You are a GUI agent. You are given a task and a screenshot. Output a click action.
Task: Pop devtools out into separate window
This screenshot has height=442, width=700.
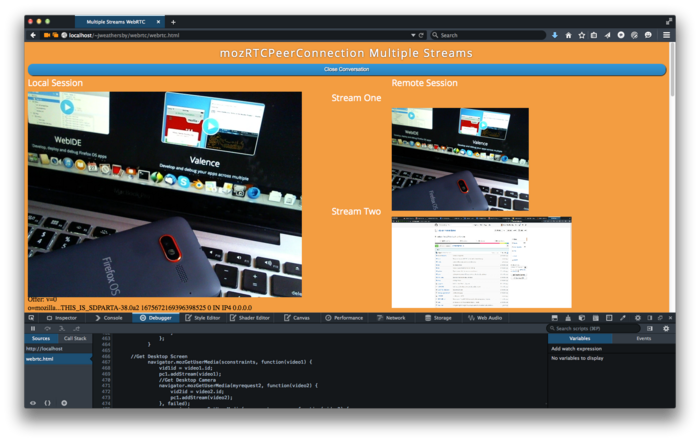[660, 318]
